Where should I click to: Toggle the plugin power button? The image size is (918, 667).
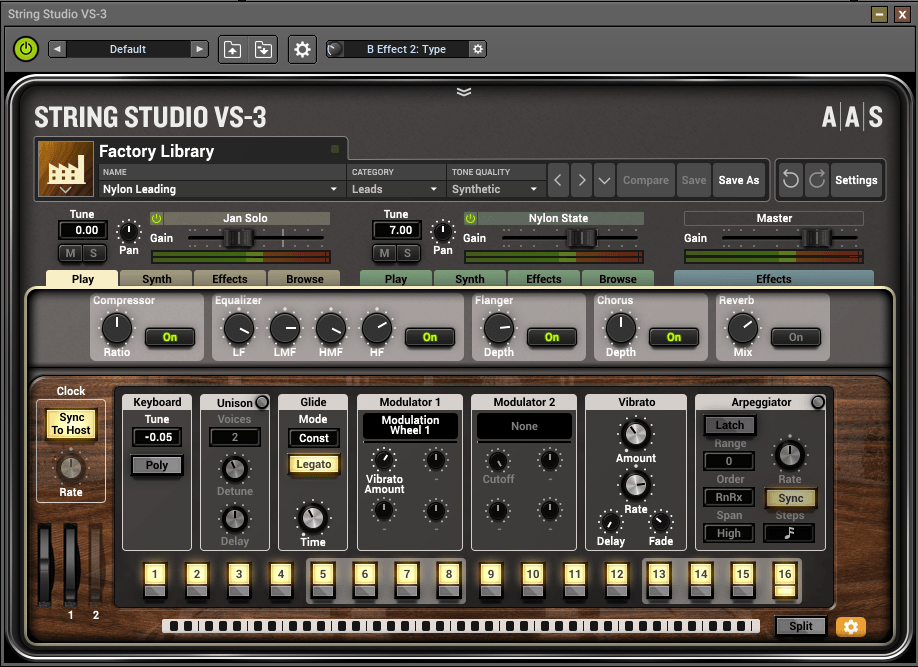pos(26,49)
